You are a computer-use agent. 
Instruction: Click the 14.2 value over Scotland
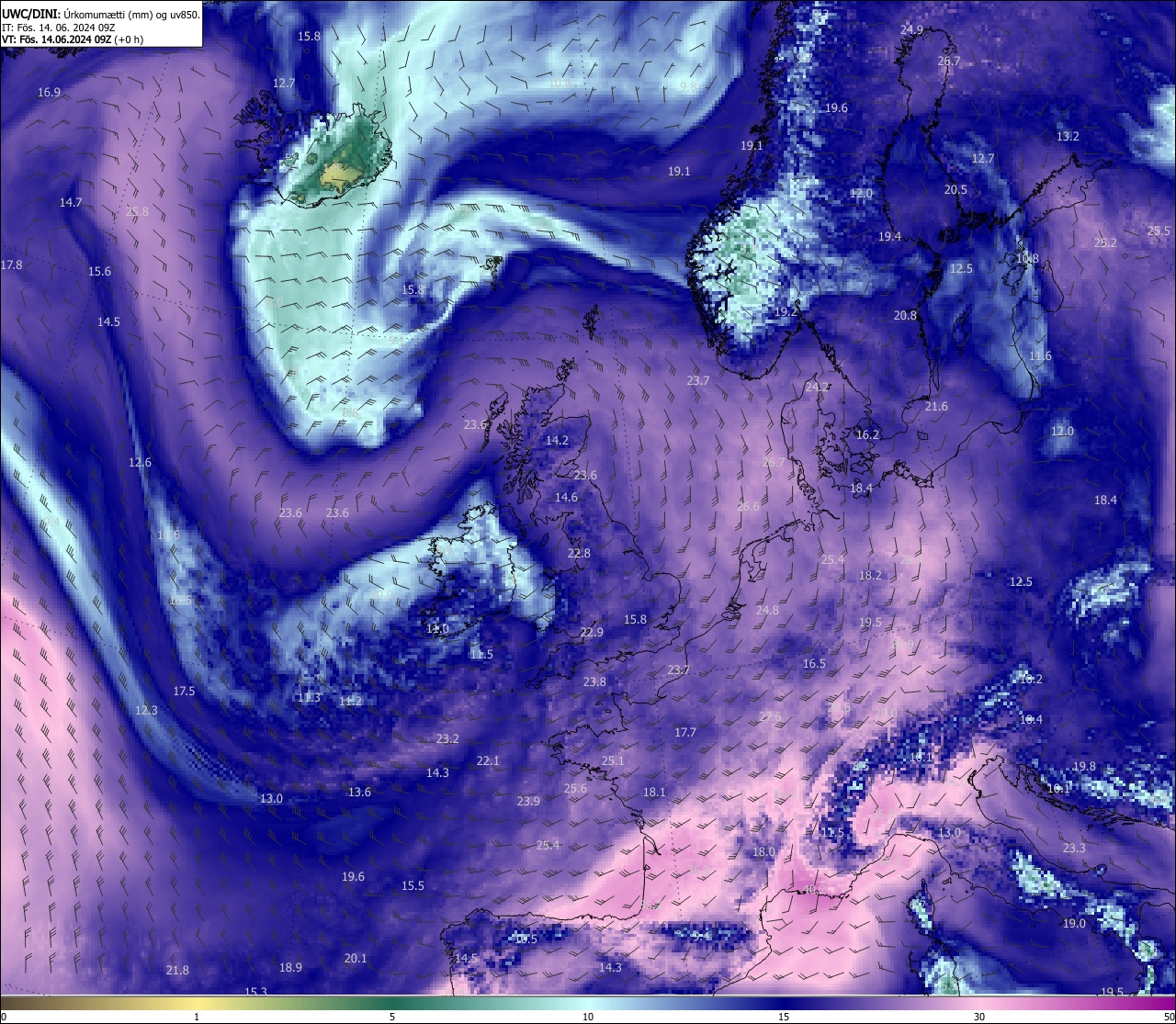(x=557, y=440)
